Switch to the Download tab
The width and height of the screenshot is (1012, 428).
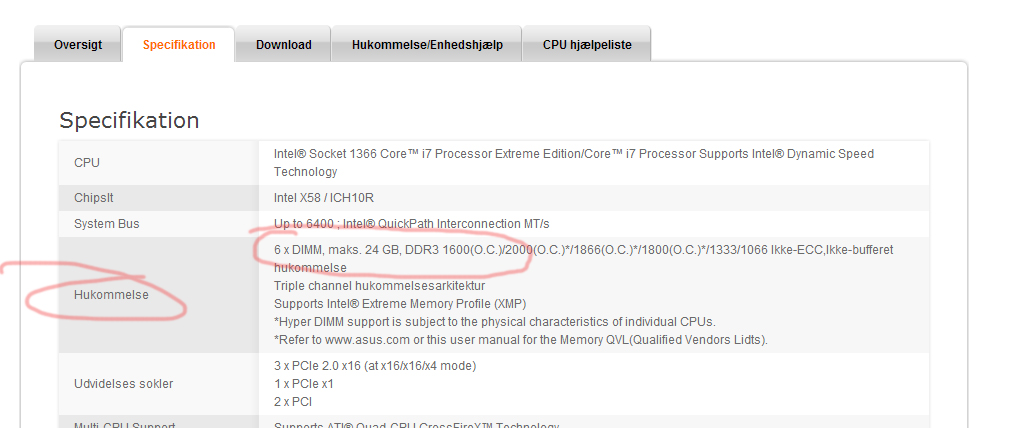click(283, 45)
